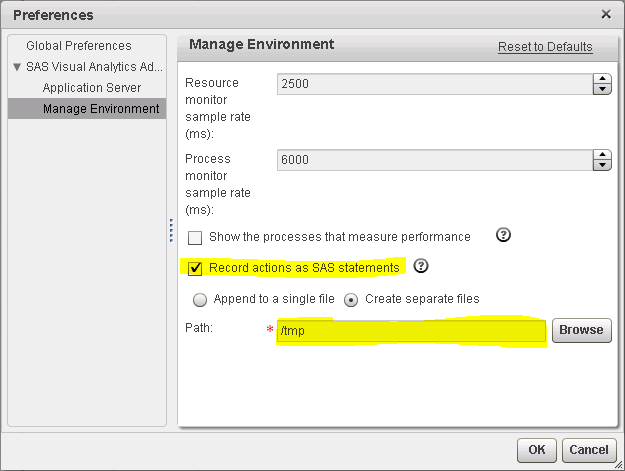Decrease Resource monitor sample rate value
This screenshot has width=625, height=471.
point(602,90)
